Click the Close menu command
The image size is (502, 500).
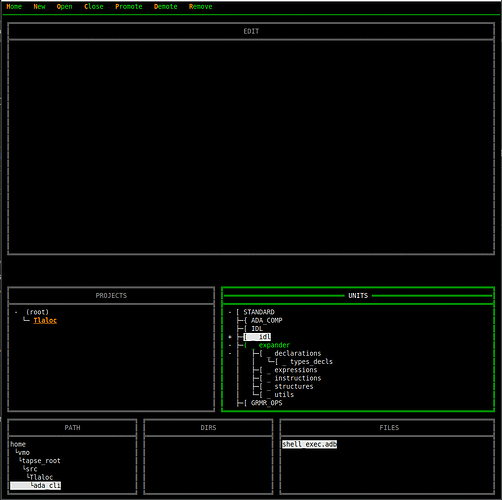[x=94, y=6]
